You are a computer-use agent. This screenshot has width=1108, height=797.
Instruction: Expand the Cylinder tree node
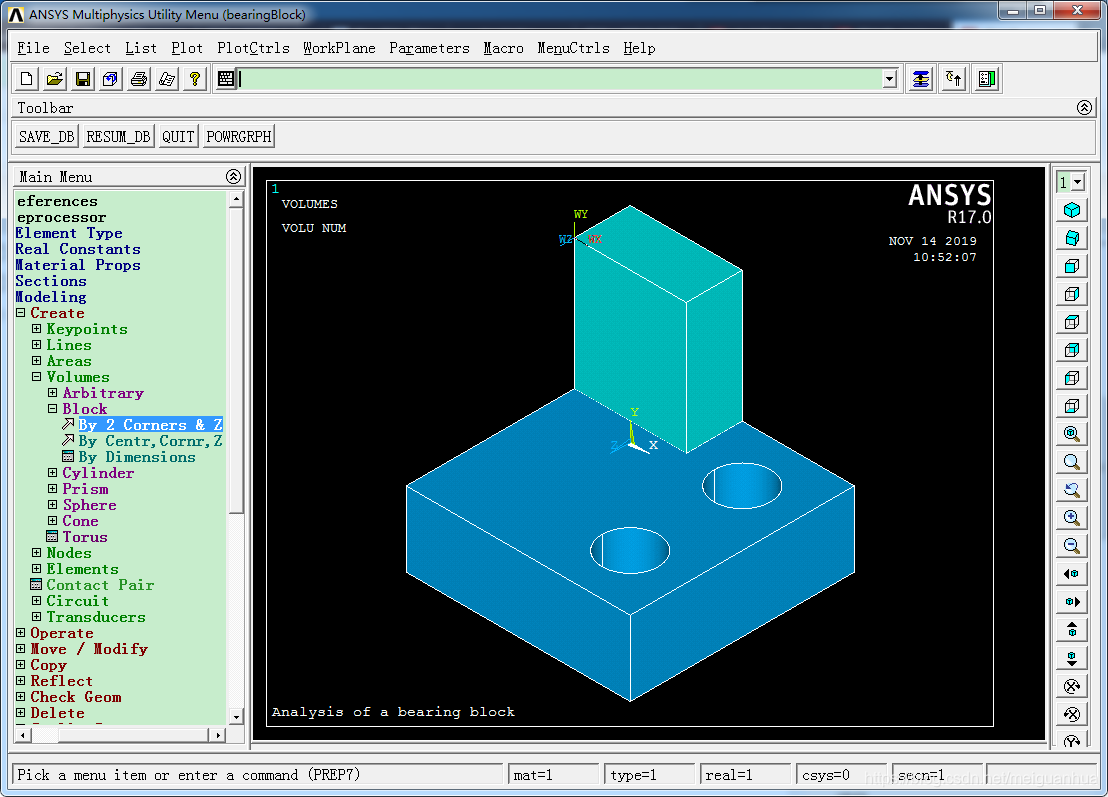pos(53,473)
